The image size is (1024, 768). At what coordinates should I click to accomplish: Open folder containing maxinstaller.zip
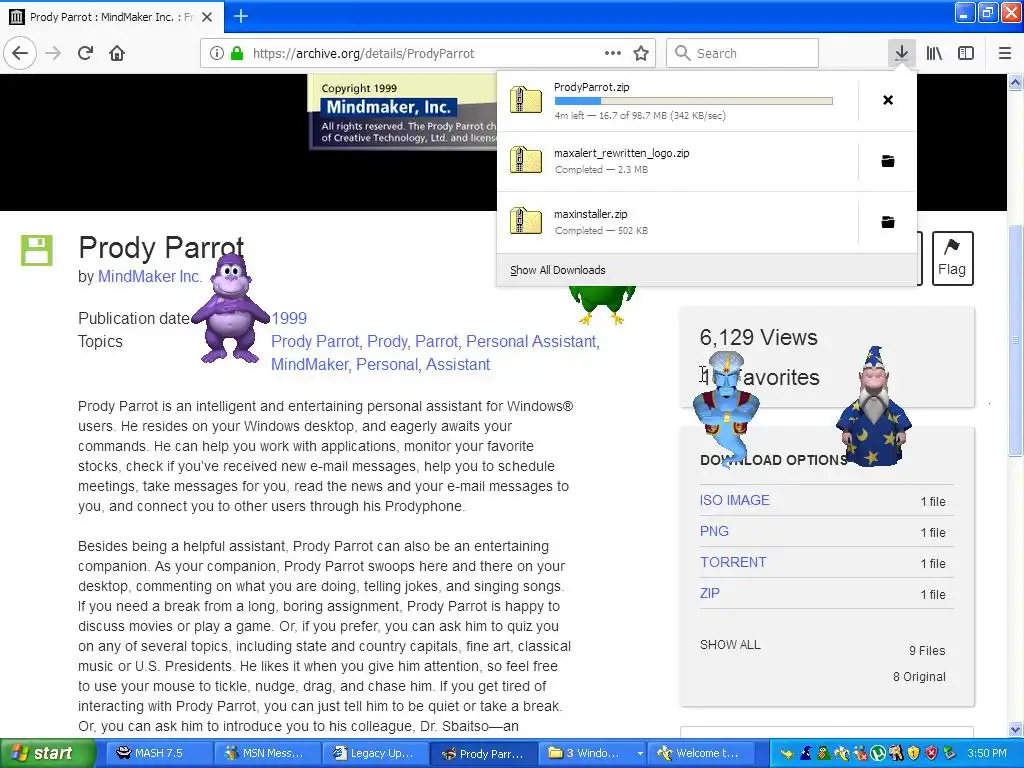tap(888, 222)
